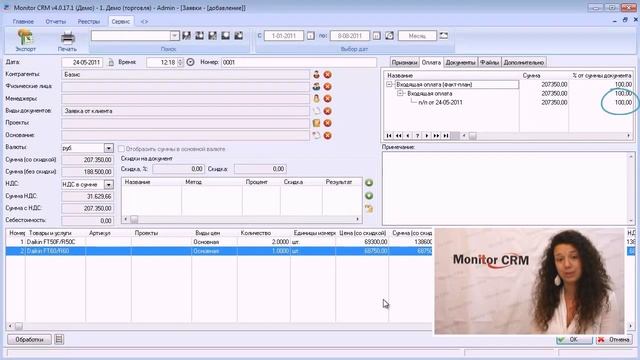Screen dimensions: 640x360
Task: Select the Daikin FT50F/R50C row
Action: click(x=219, y=242)
